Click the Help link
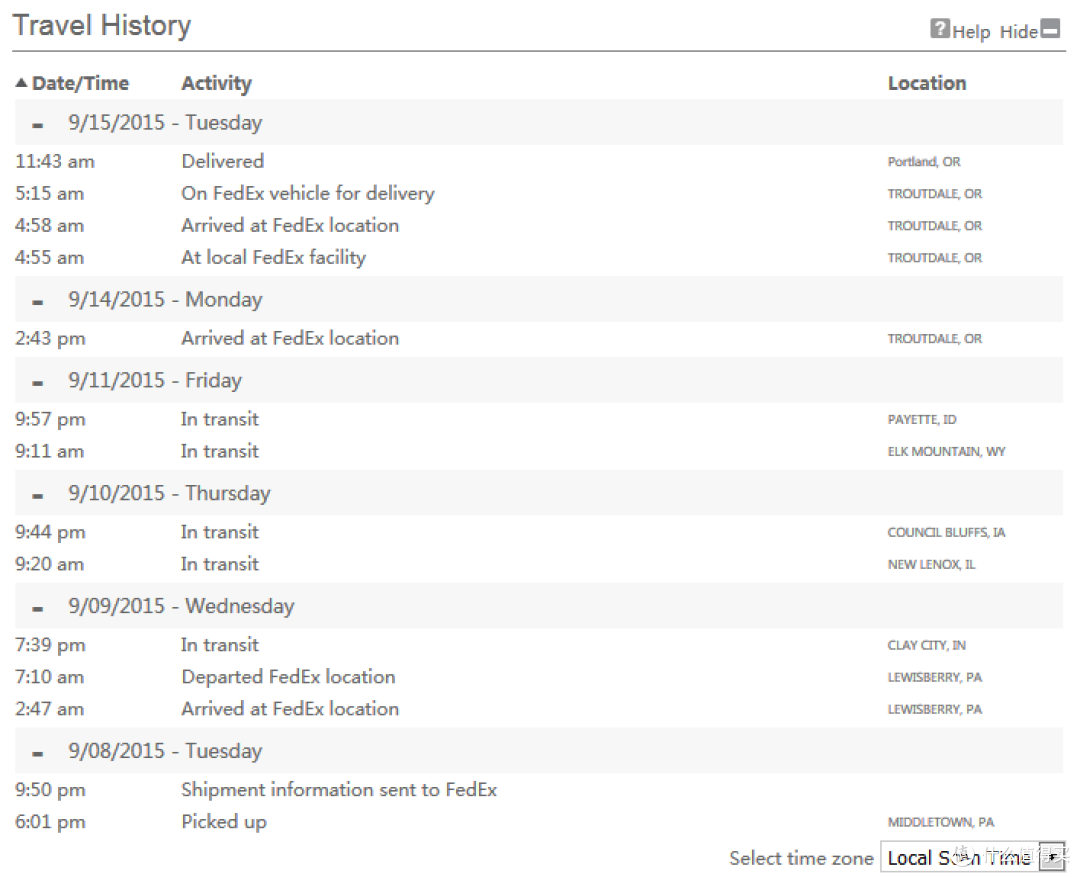Screen dimensions: 1080x877 click(x=971, y=32)
